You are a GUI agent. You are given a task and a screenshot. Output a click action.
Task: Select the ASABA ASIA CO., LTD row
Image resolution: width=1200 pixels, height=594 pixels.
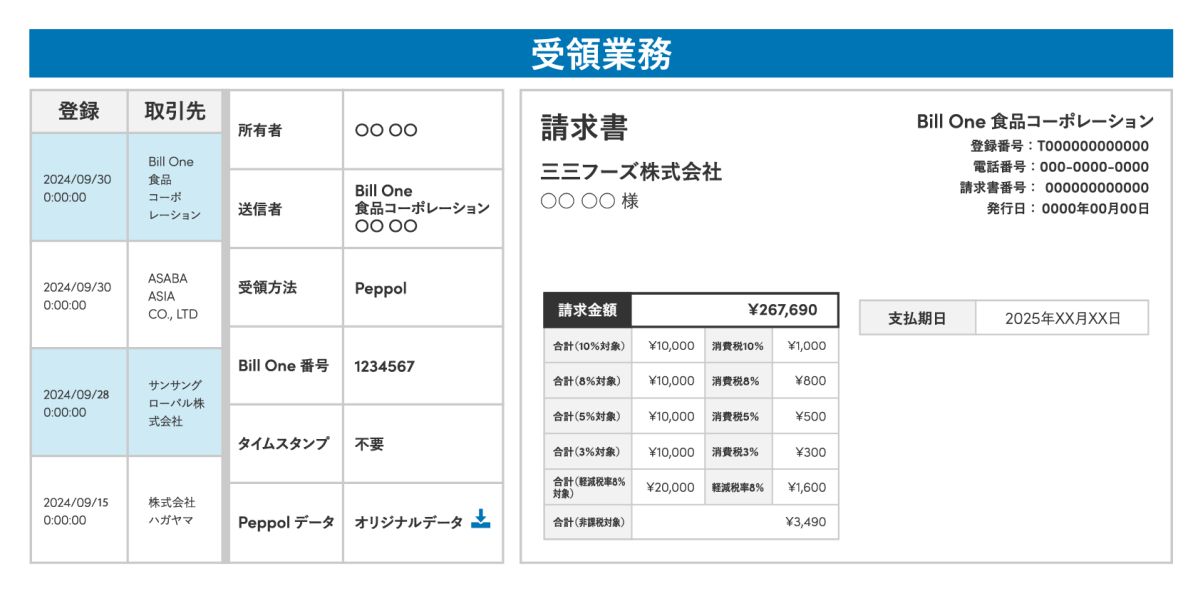tap(127, 295)
